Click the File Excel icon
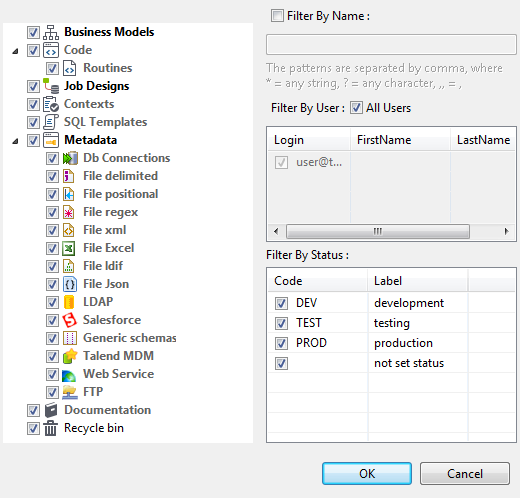 (x=69, y=248)
